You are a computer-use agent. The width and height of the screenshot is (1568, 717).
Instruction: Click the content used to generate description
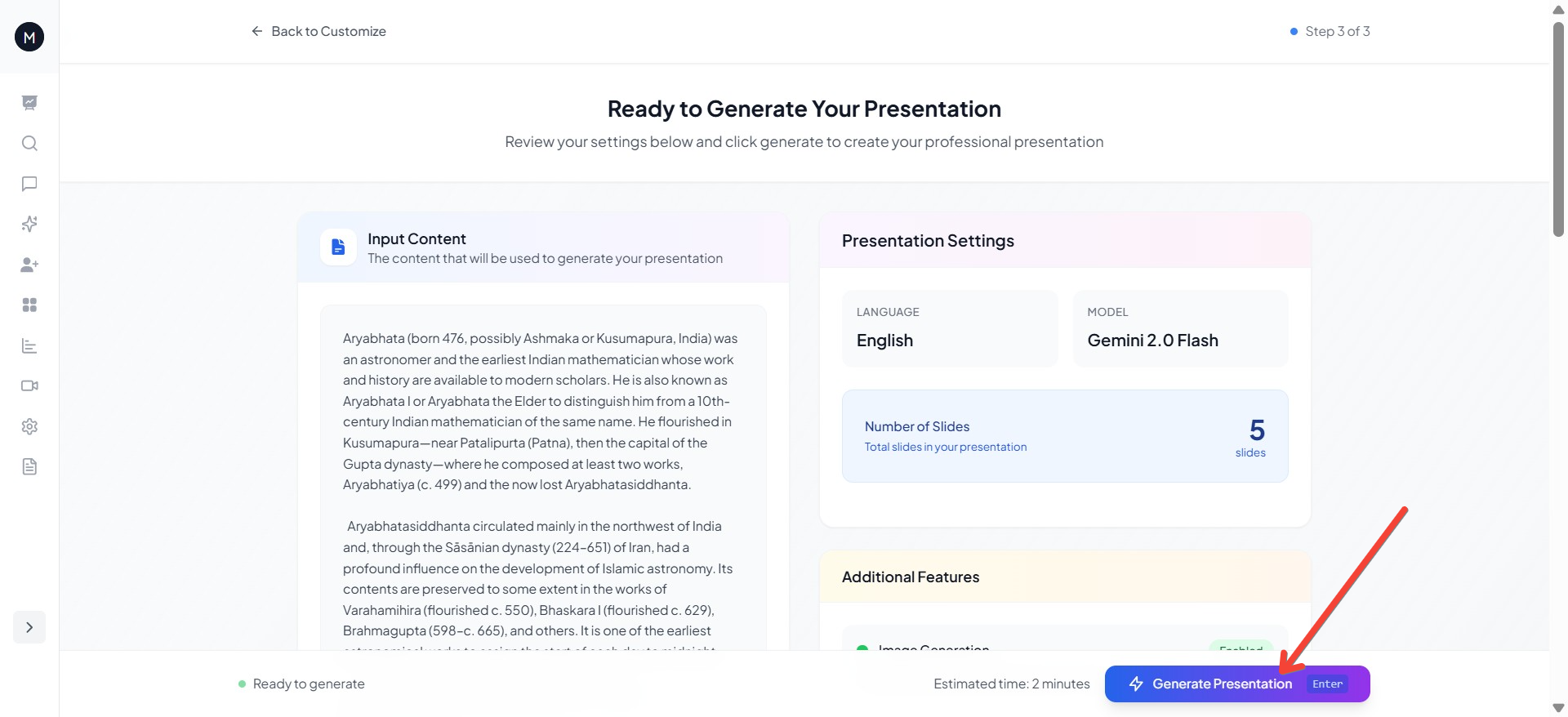[x=545, y=259]
